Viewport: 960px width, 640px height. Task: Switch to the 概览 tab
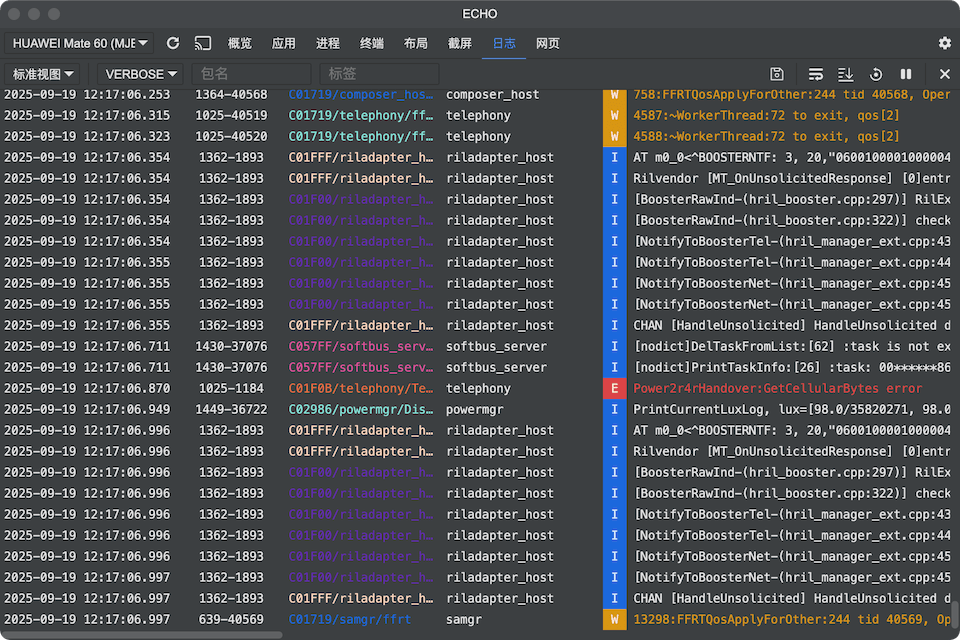pyautogui.click(x=240, y=43)
